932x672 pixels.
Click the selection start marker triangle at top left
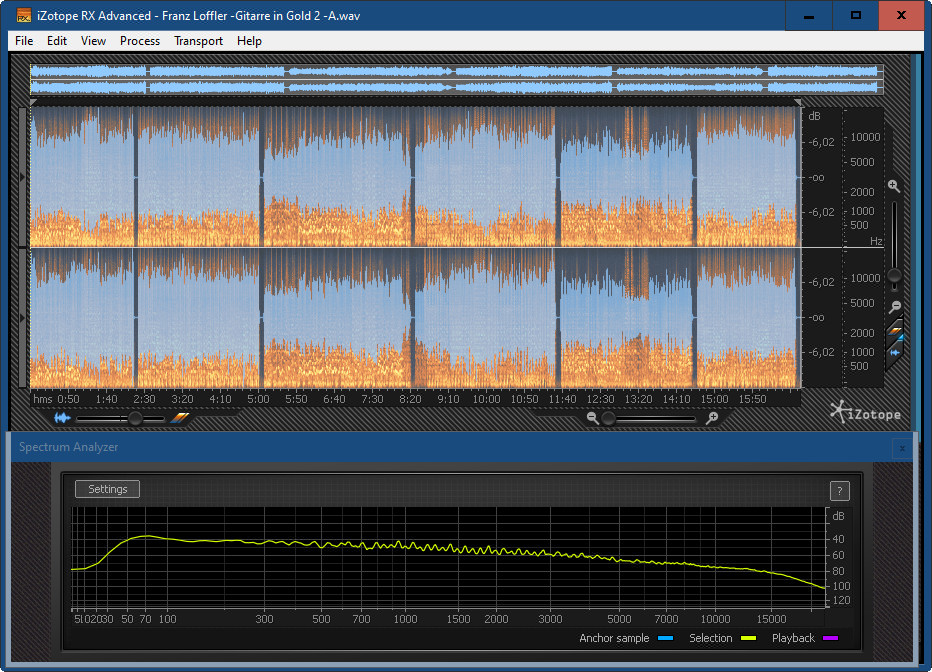click(34, 102)
